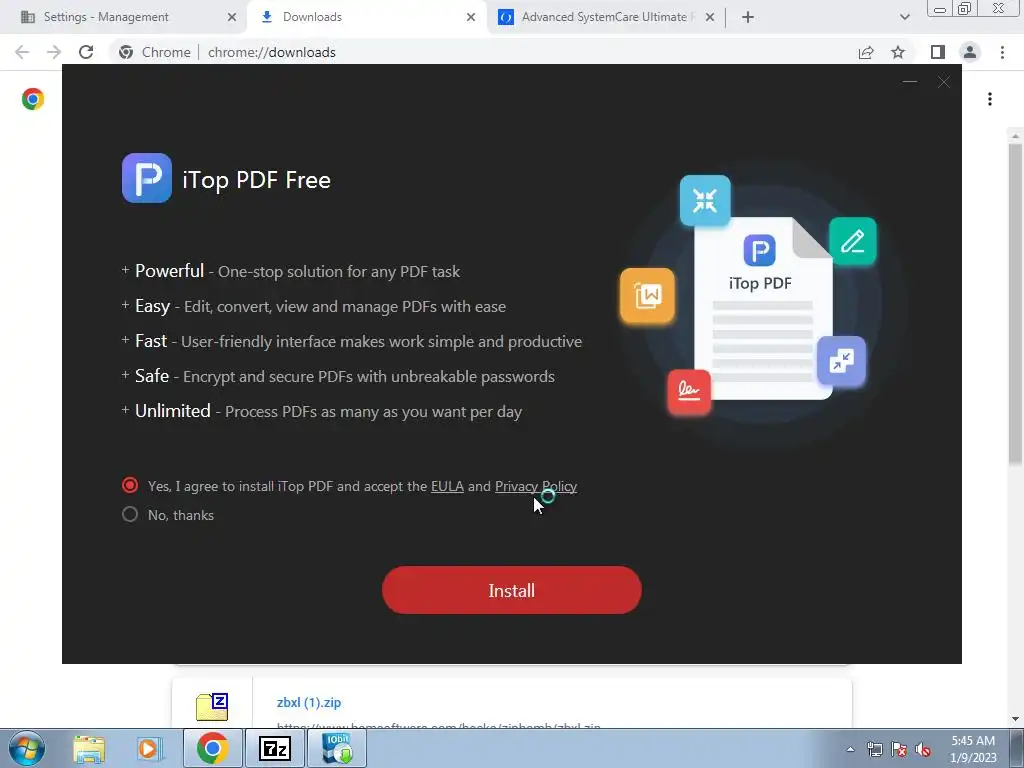This screenshot has height=768, width=1024.
Task: Click the green pencil edit icon
Action: click(x=852, y=242)
